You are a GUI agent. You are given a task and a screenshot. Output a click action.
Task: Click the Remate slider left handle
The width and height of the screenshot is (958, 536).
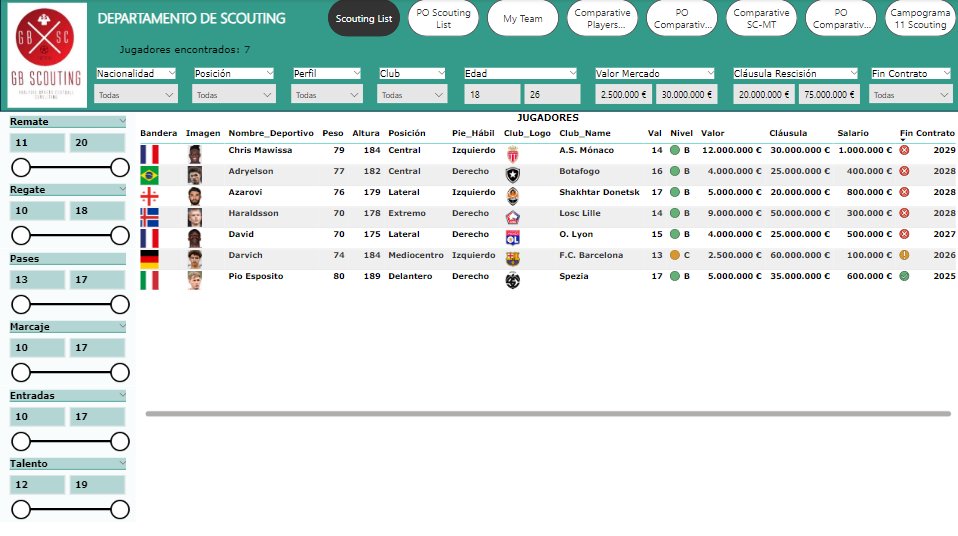[21, 167]
